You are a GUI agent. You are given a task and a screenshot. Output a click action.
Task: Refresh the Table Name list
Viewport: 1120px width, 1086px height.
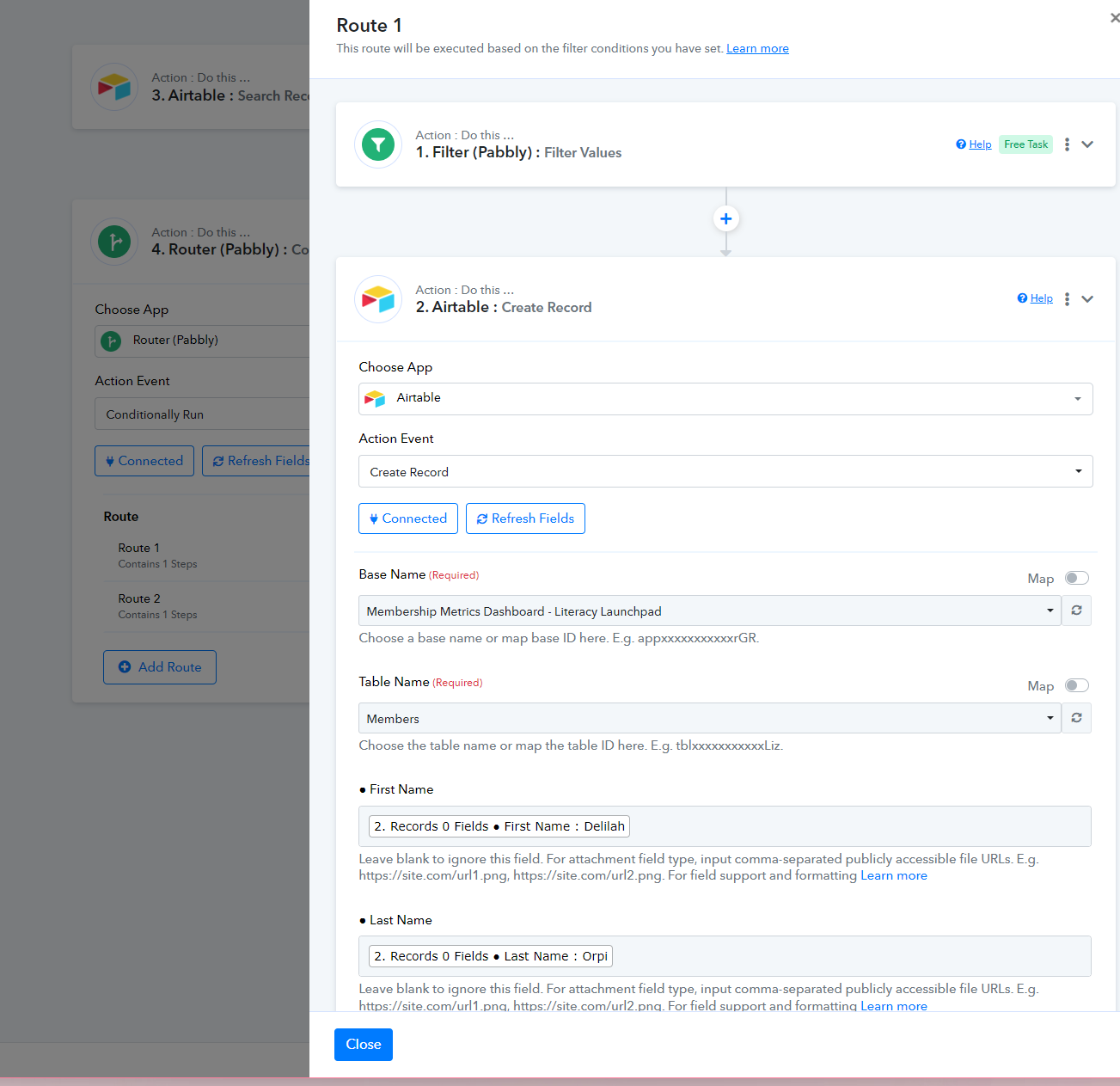point(1076,718)
